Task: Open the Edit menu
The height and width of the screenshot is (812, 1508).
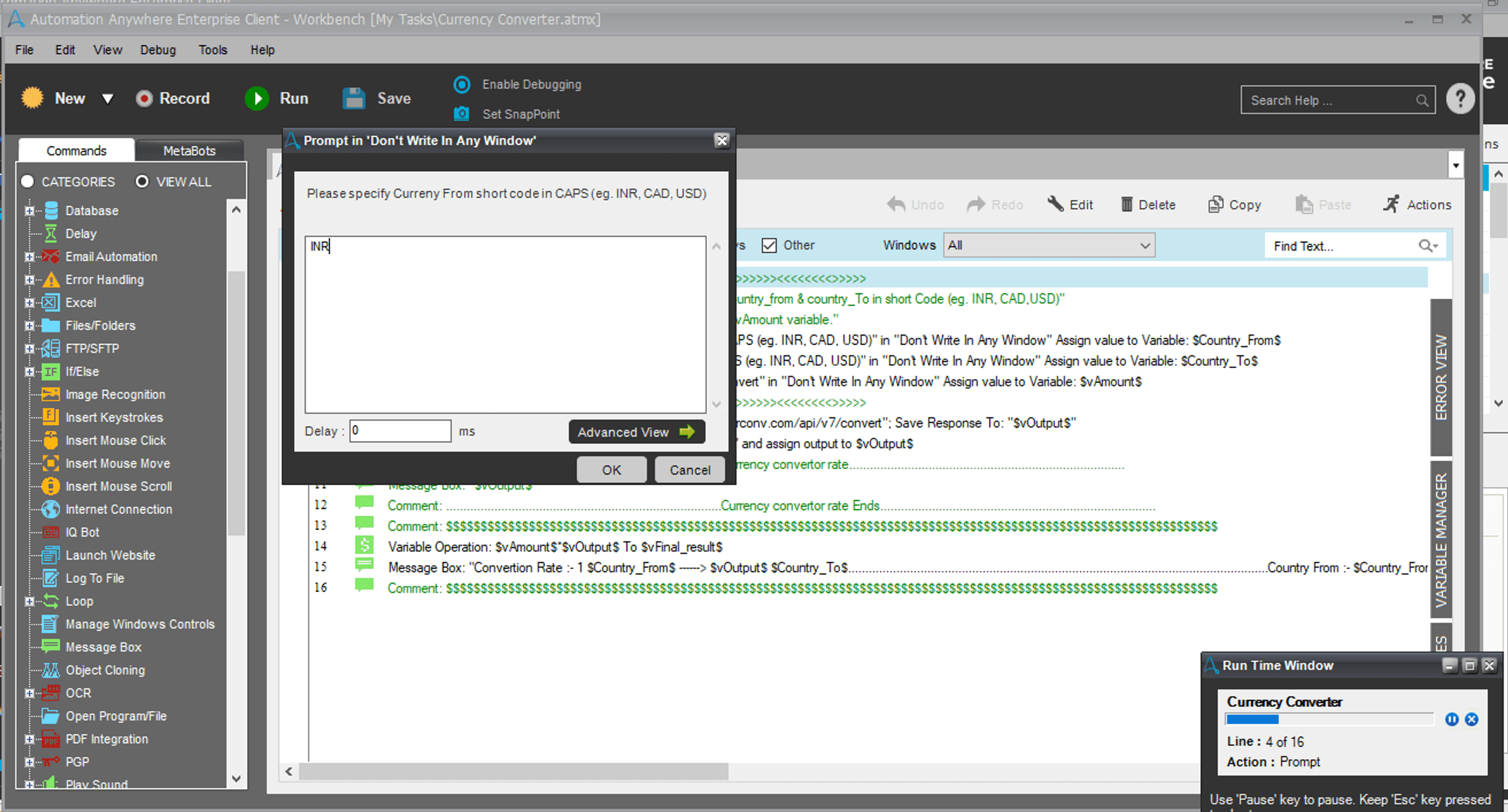Action: point(65,49)
